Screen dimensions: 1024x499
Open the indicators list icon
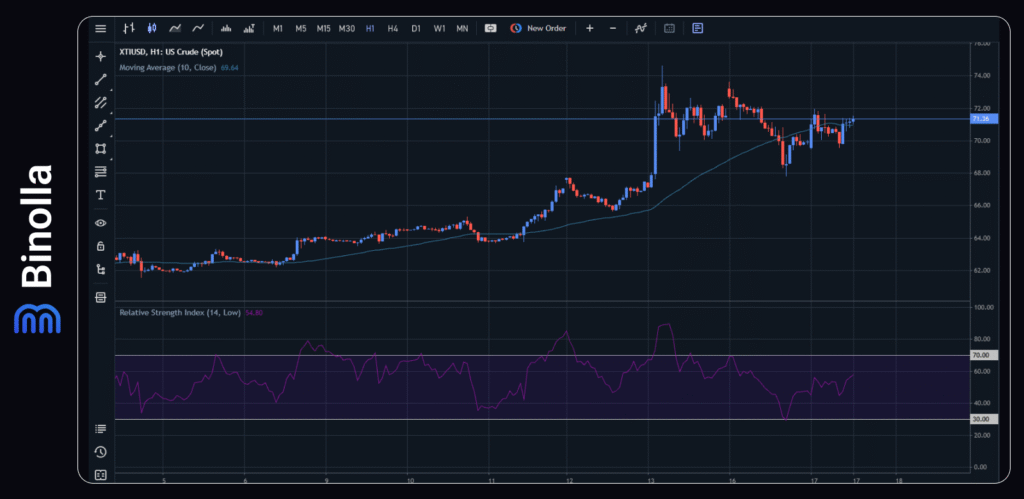(642, 28)
